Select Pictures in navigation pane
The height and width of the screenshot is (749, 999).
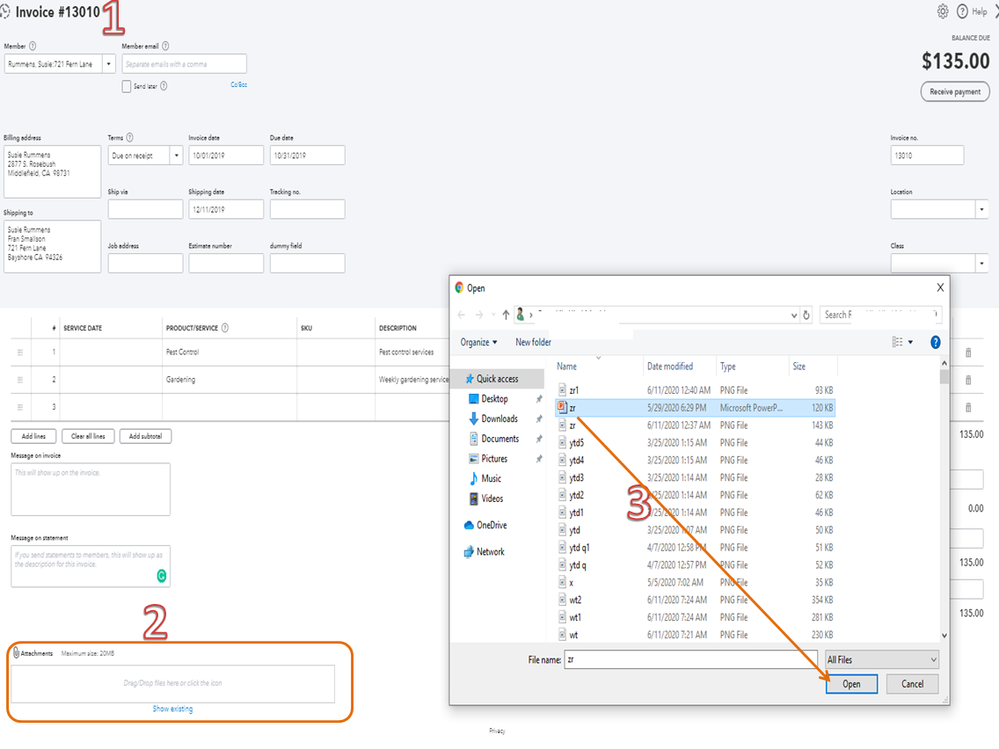click(494, 459)
